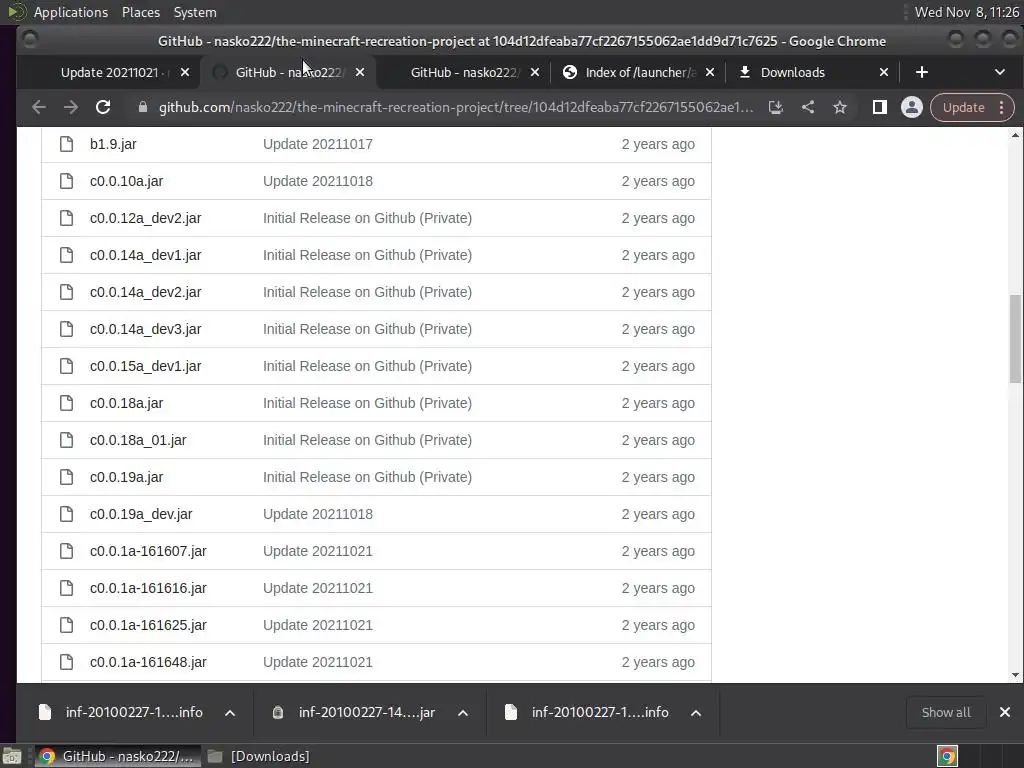Open the Applications menu
This screenshot has height=768, width=1024.
(71, 12)
